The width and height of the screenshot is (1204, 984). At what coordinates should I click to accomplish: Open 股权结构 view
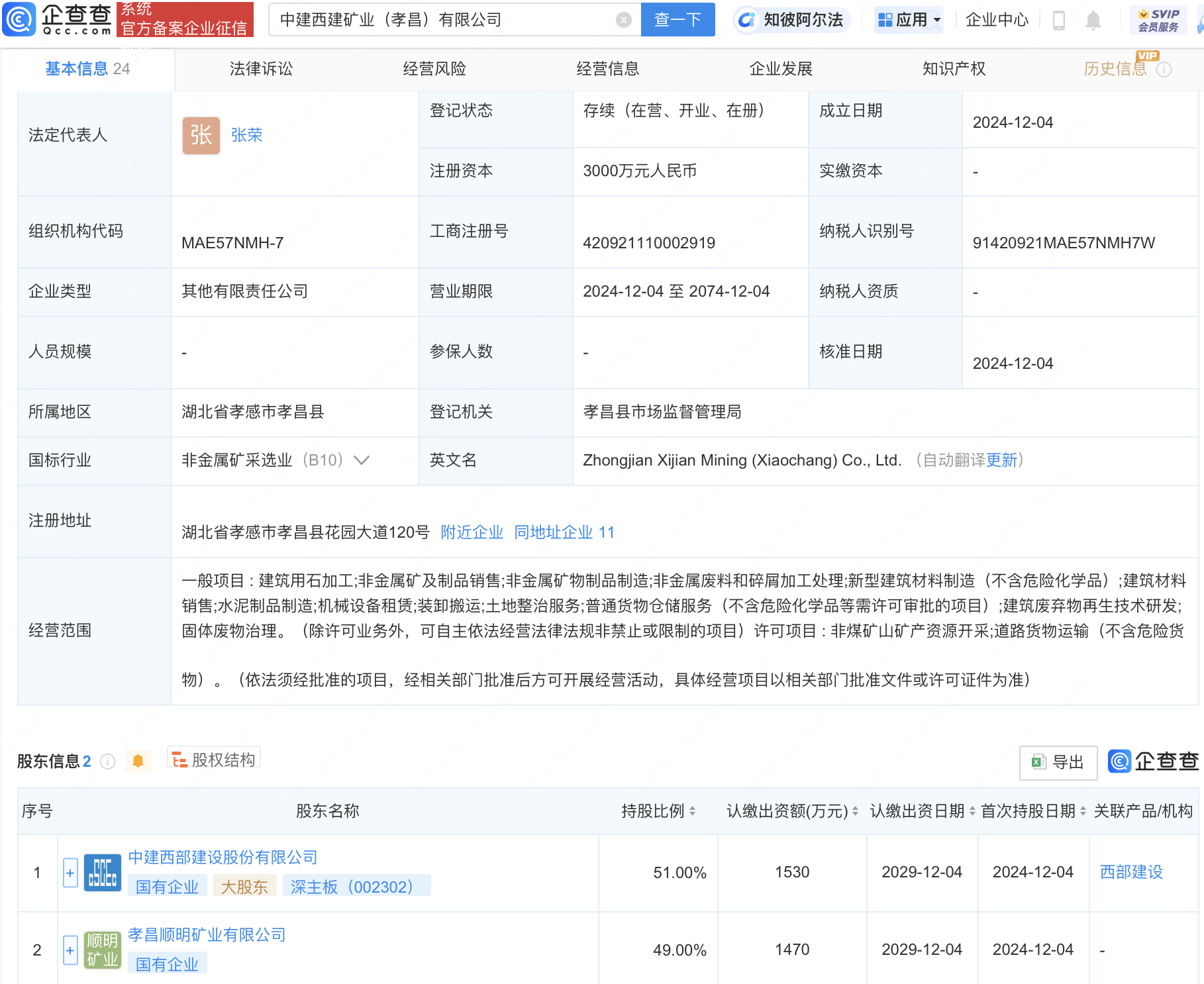click(x=214, y=760)
